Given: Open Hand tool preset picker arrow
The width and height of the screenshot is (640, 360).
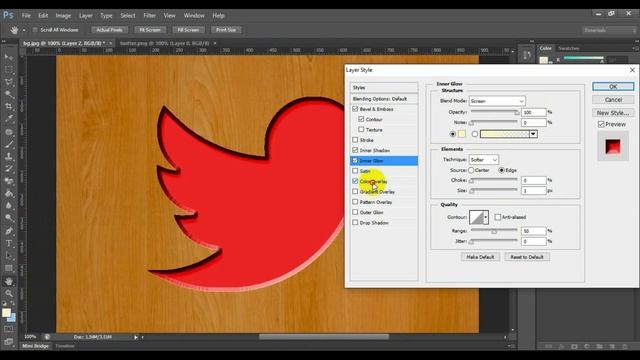Looking at the screenshot, I should pyautogui.click(x=24, y=30).
